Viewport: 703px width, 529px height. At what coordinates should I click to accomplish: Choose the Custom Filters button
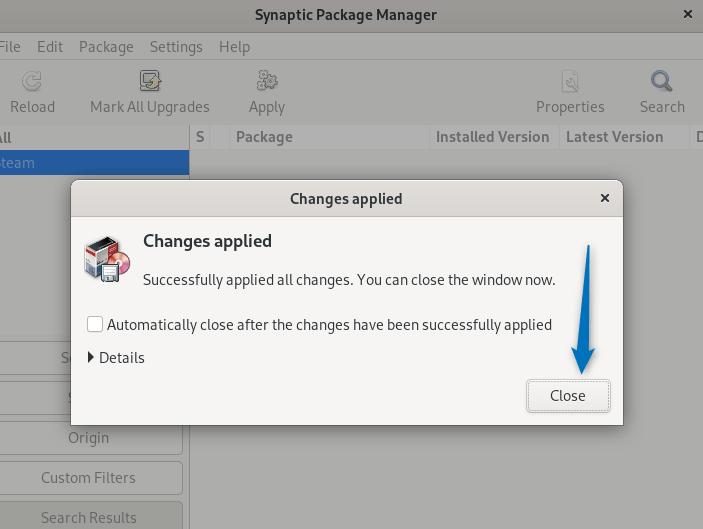(x=89, y=478)
